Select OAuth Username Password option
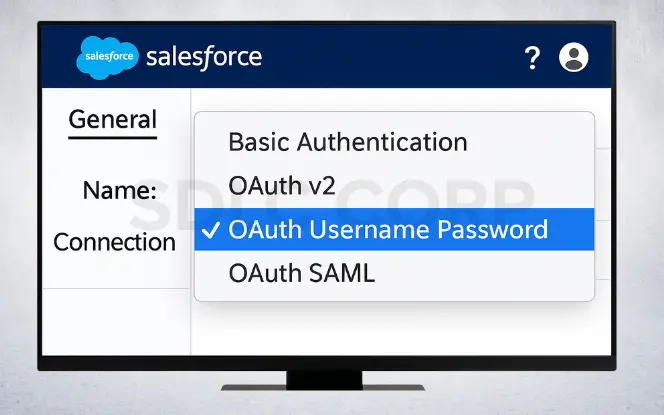Viewport: 664px width, 415px height. point(394,229)
